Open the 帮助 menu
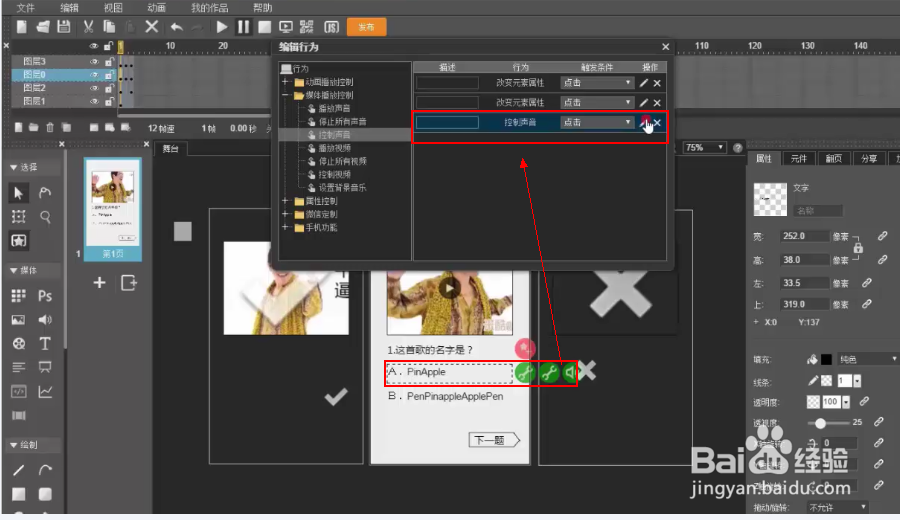Viewport: 900px width, 520px height. (262, 7)
